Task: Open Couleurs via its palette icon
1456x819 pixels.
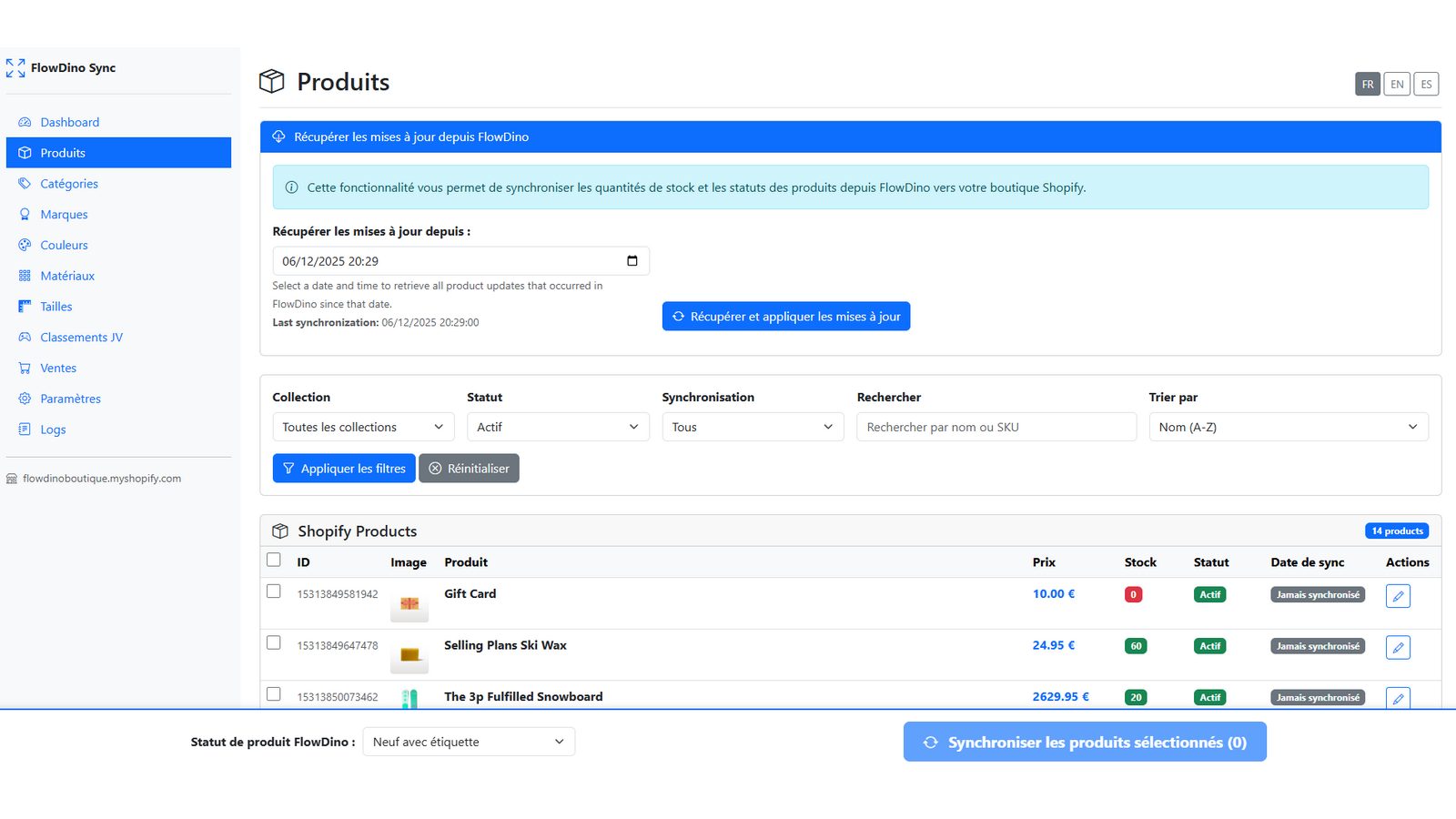Action: click(25, 245)
